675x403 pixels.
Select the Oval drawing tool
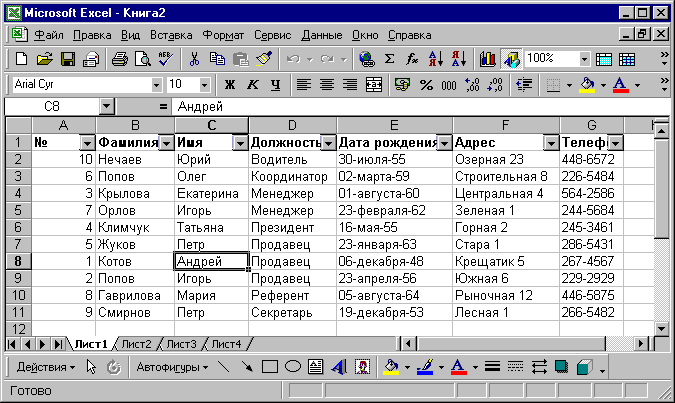[x=293, y=367]
